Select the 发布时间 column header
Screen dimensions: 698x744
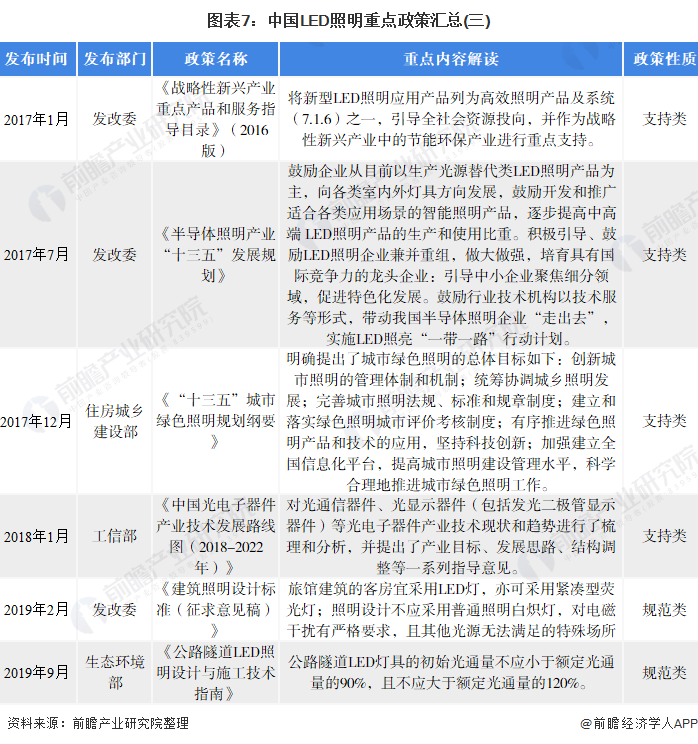pos(37,59)
